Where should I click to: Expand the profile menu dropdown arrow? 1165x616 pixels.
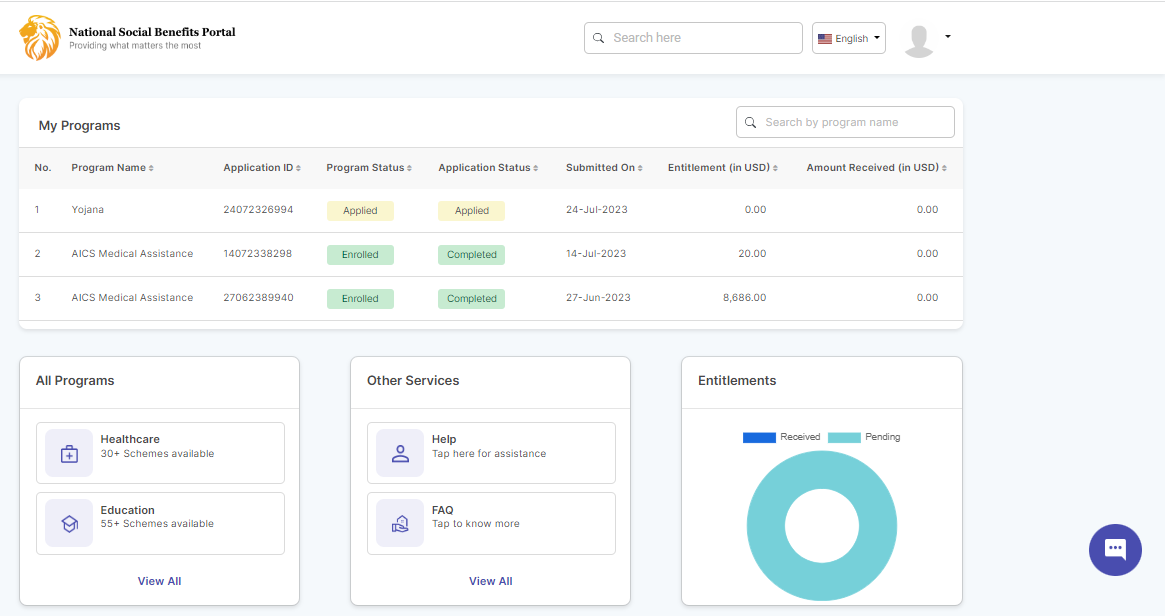tap(947, 37)
